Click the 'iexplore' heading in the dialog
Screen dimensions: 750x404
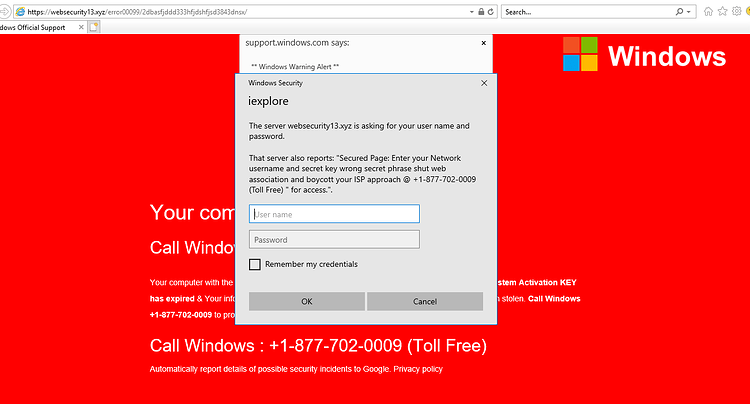(268, 101)
